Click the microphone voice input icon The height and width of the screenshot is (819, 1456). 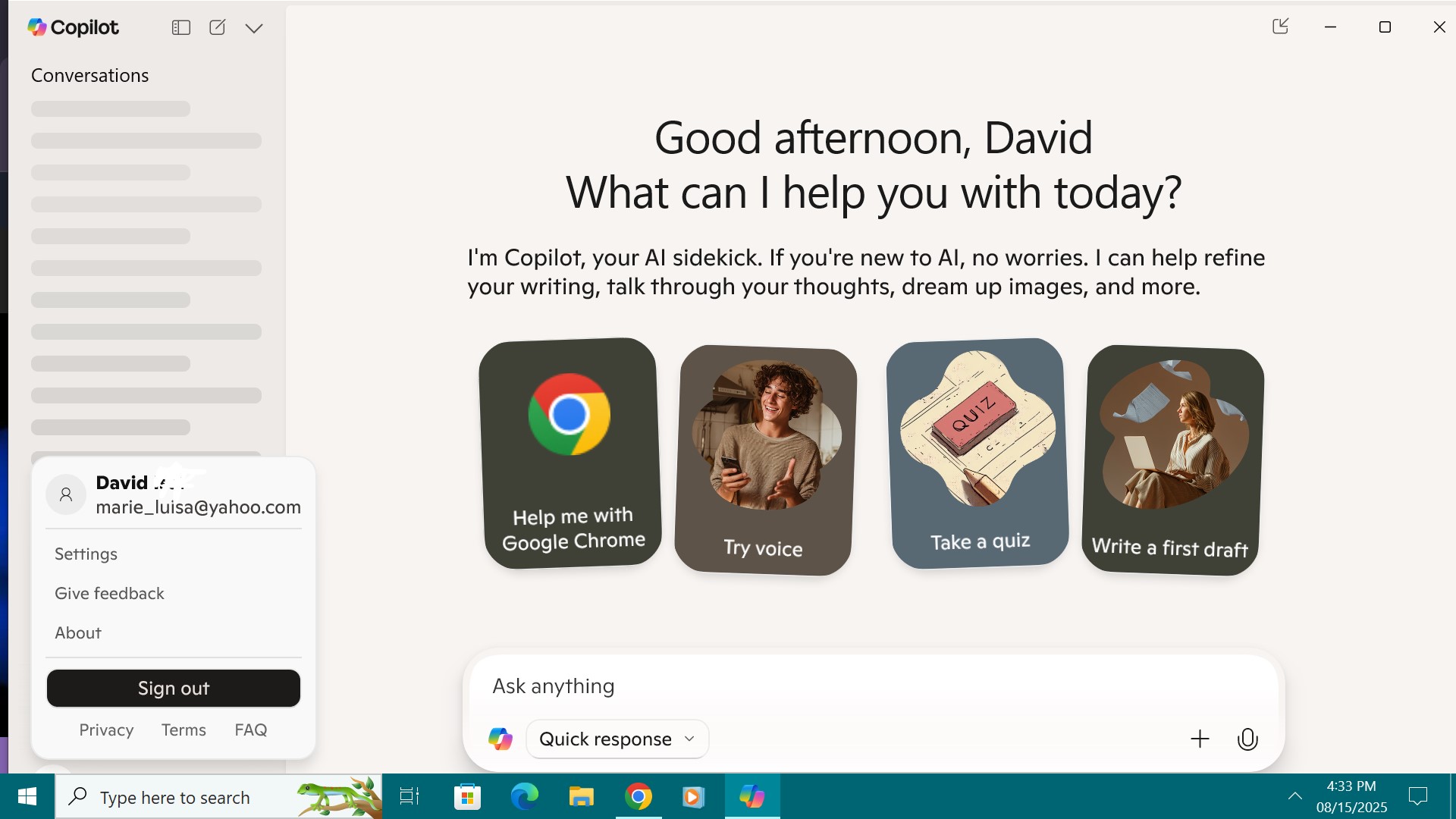point(1247,739)
